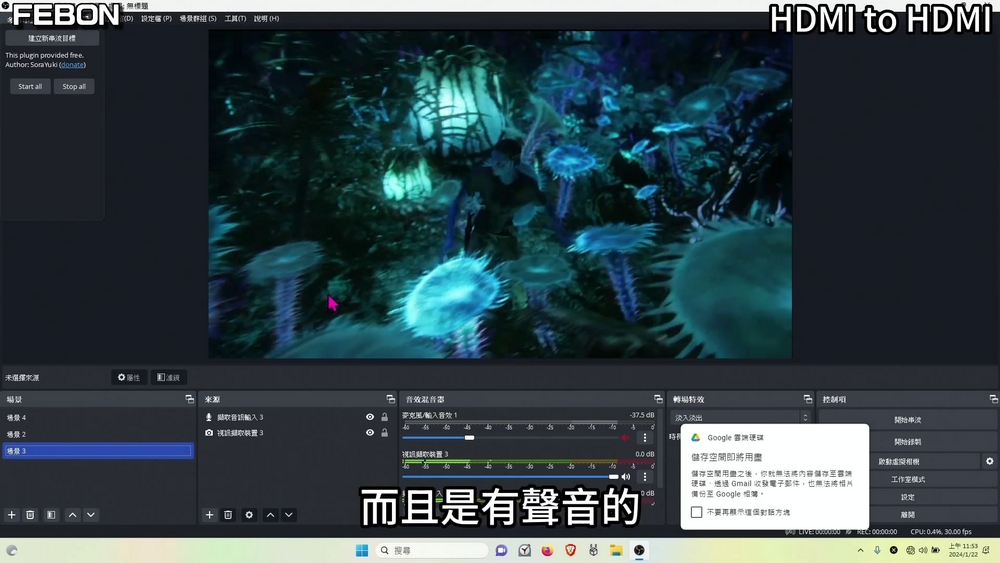
Task: Pop out the 控制項 dock panel
Action: pyautogui.click(x=994, y=398)
